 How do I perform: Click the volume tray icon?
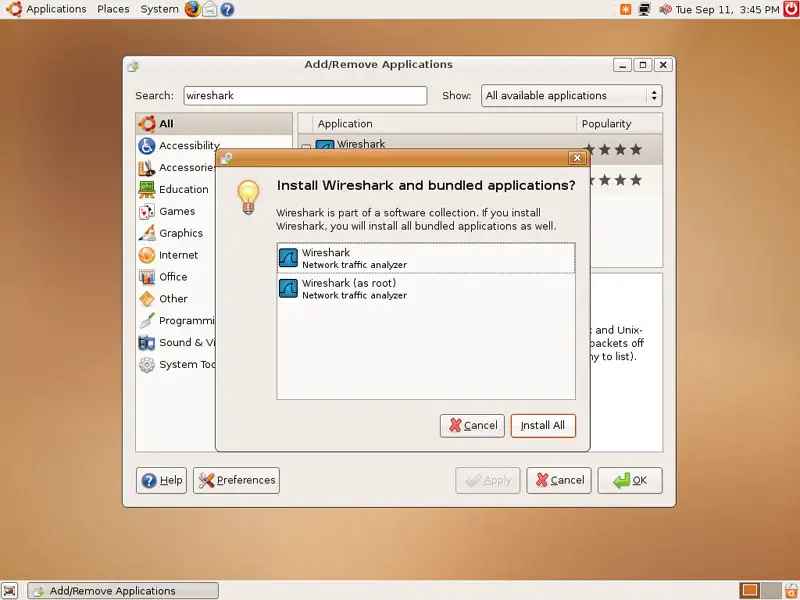coord(665,9)
